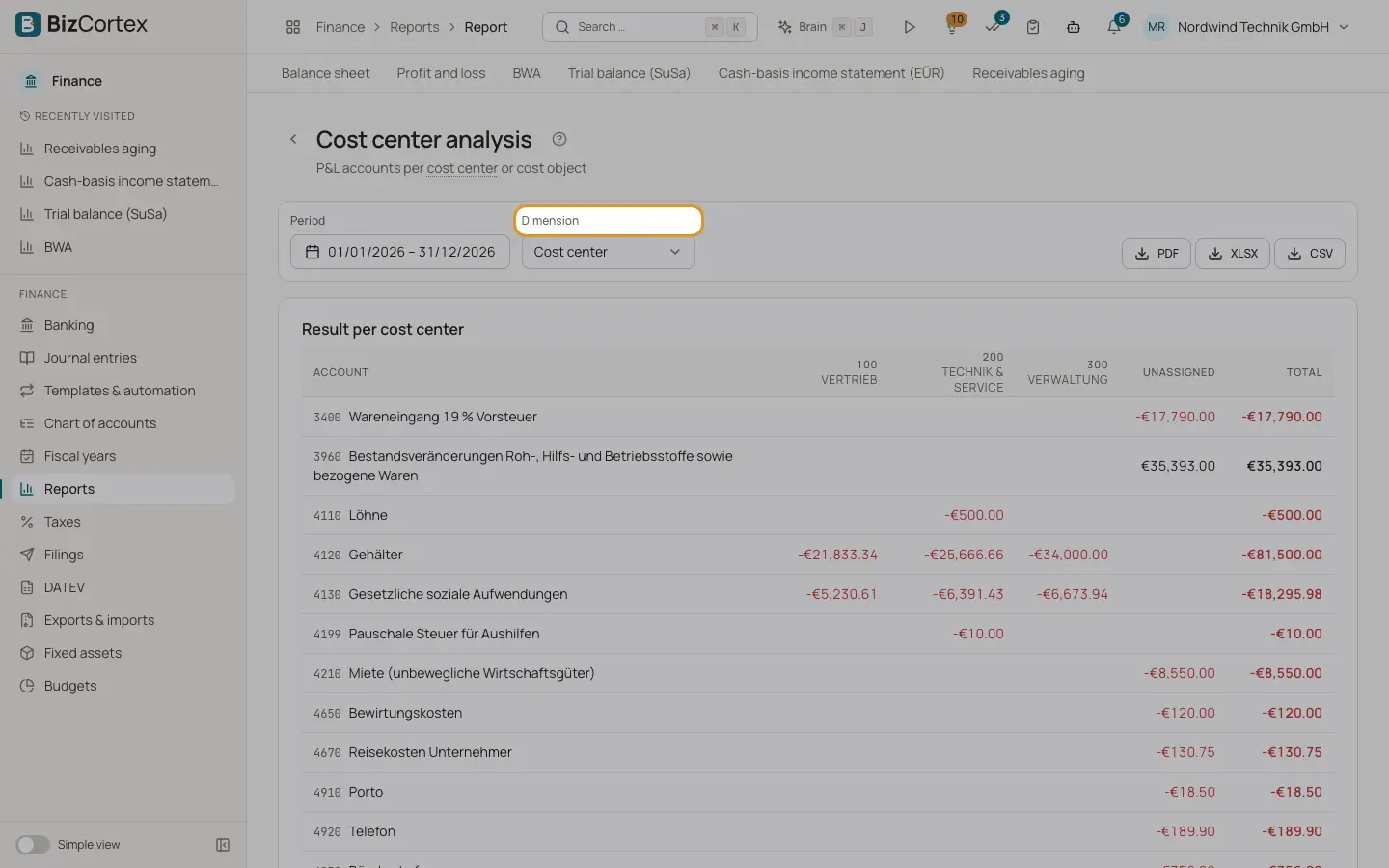Open the notifications bell icon
Viewport: 1389px width, 868px height.
click(1114, 26)
